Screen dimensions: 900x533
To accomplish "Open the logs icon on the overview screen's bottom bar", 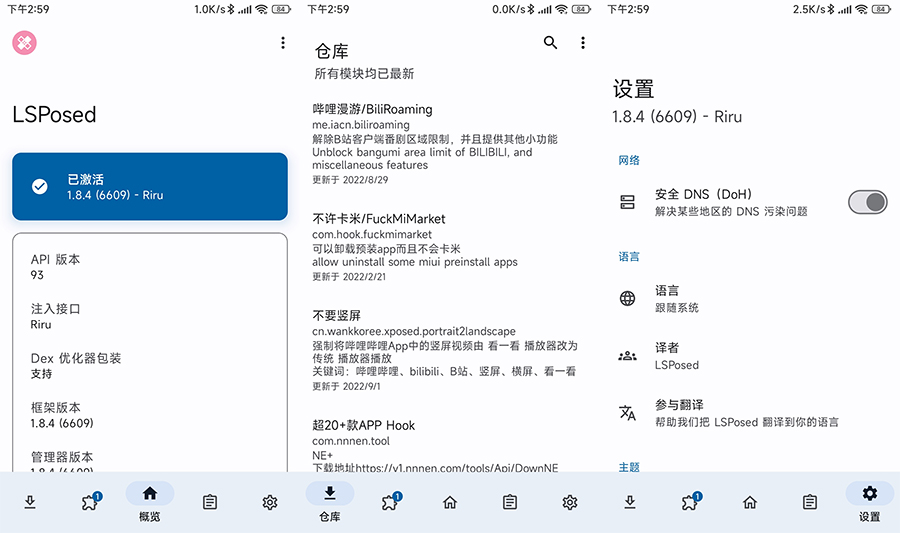I will [x=210, y=502].
